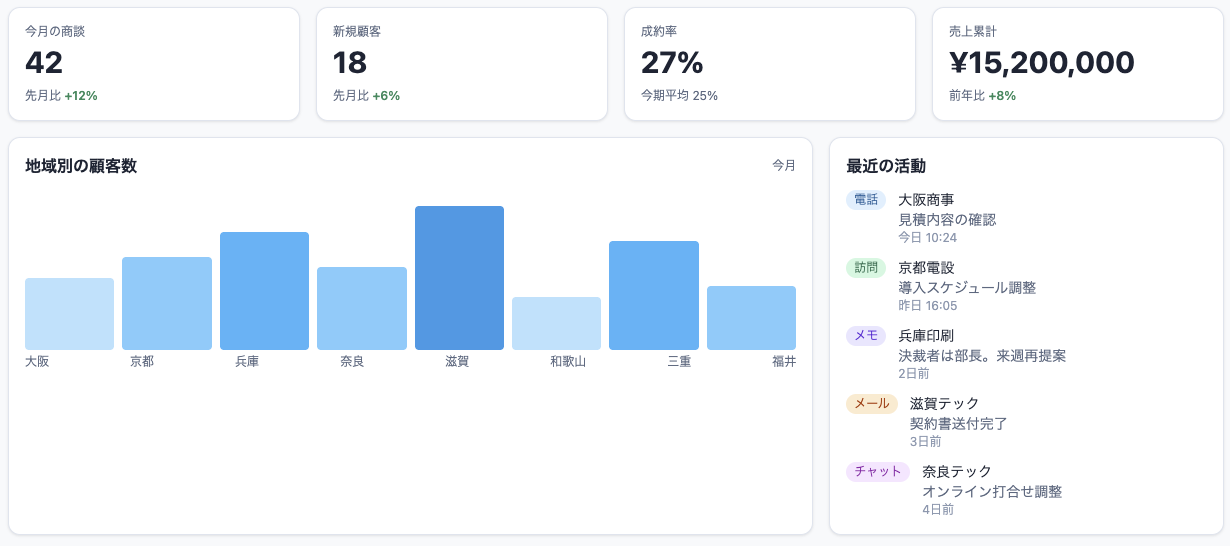Click the 電話 tag badge
Screen dimensions: 1230x546
(866, 200)
